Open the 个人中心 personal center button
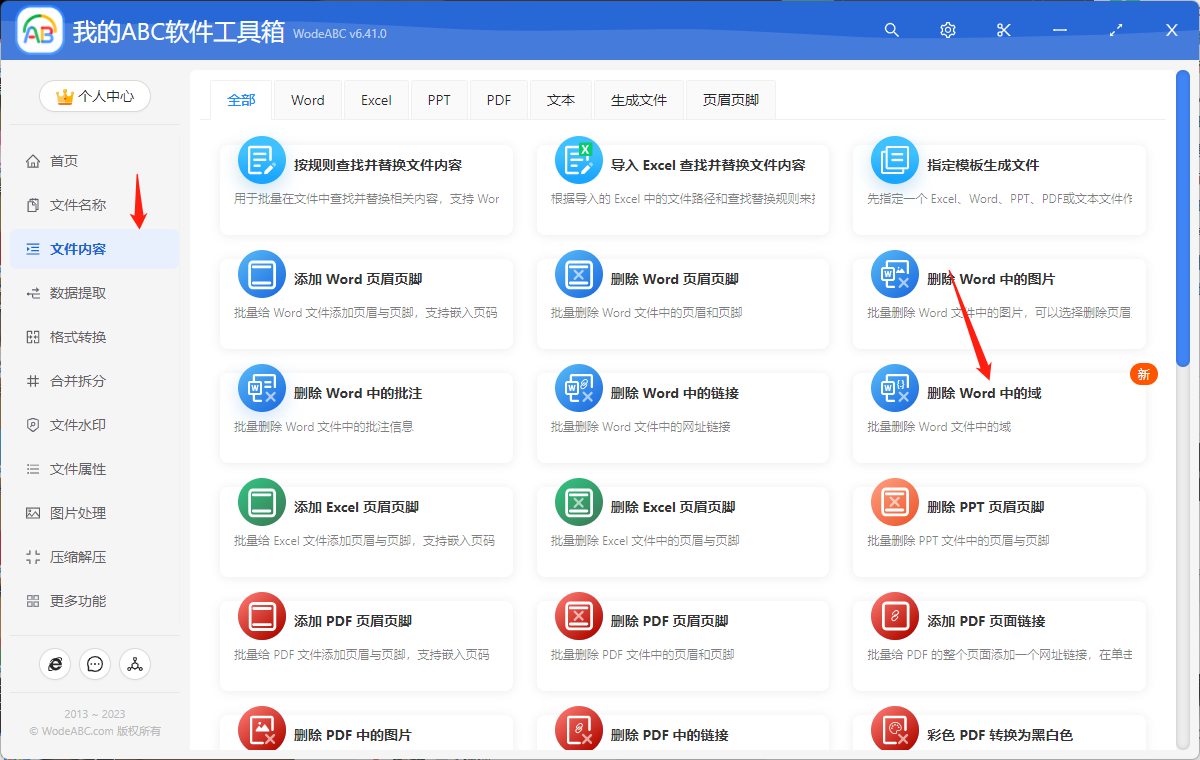 (x=94, y=96)
